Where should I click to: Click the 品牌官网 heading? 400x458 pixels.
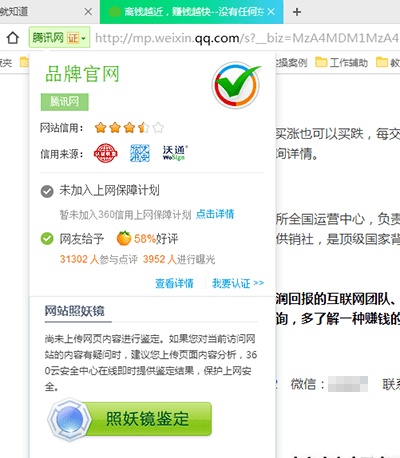pos(82,74)
